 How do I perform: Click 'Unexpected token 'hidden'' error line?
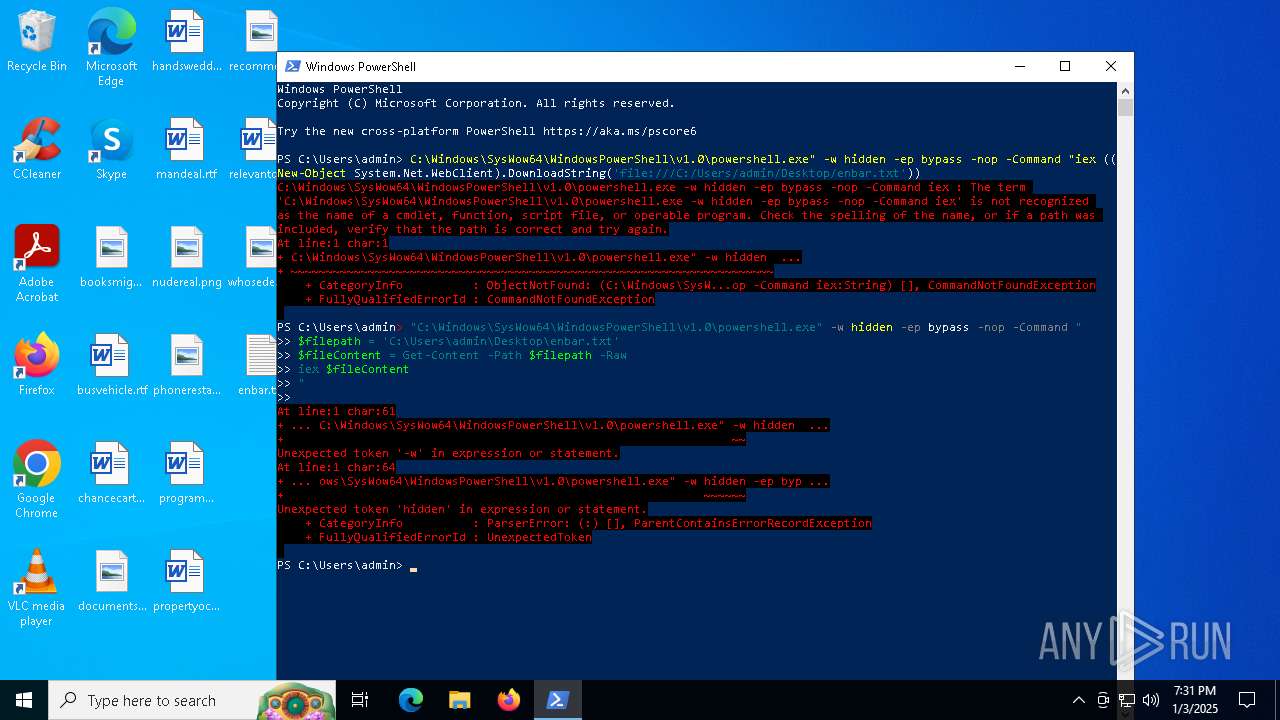click(x=462, y=509)
